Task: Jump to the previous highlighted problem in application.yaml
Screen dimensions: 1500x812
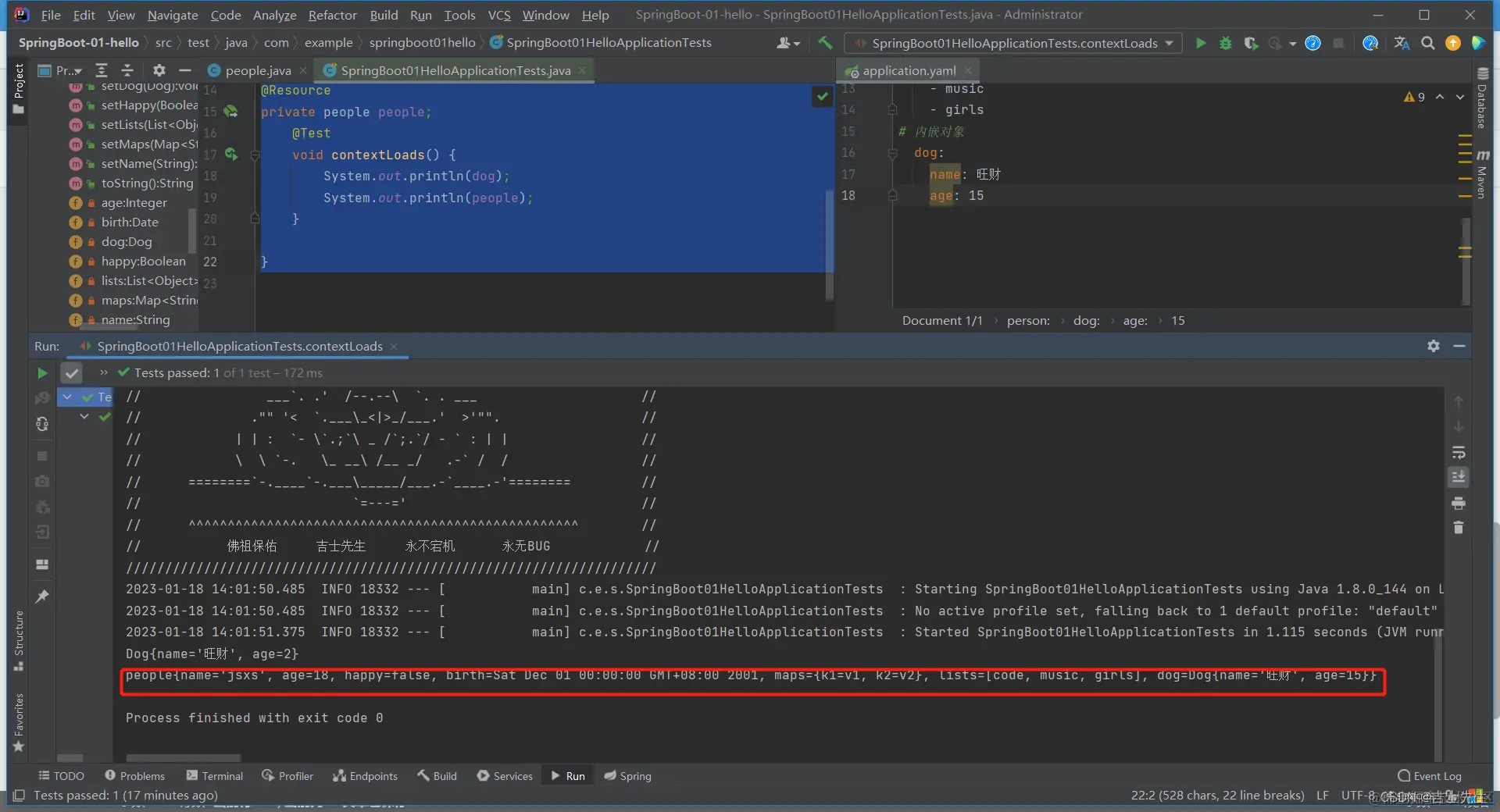Action: tap(1440, 97)
